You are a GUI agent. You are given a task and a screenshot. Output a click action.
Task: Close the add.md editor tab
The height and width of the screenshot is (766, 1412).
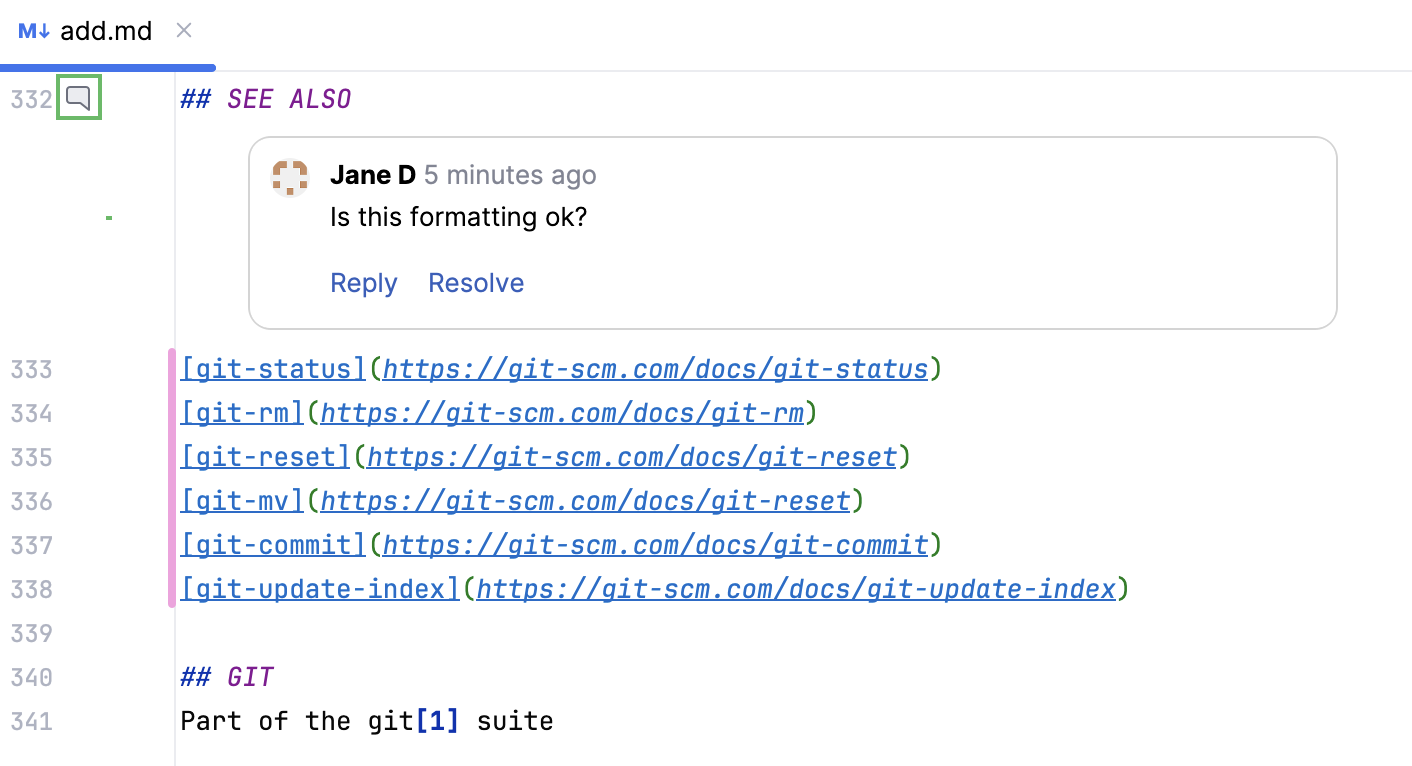(x=184, y=31)
